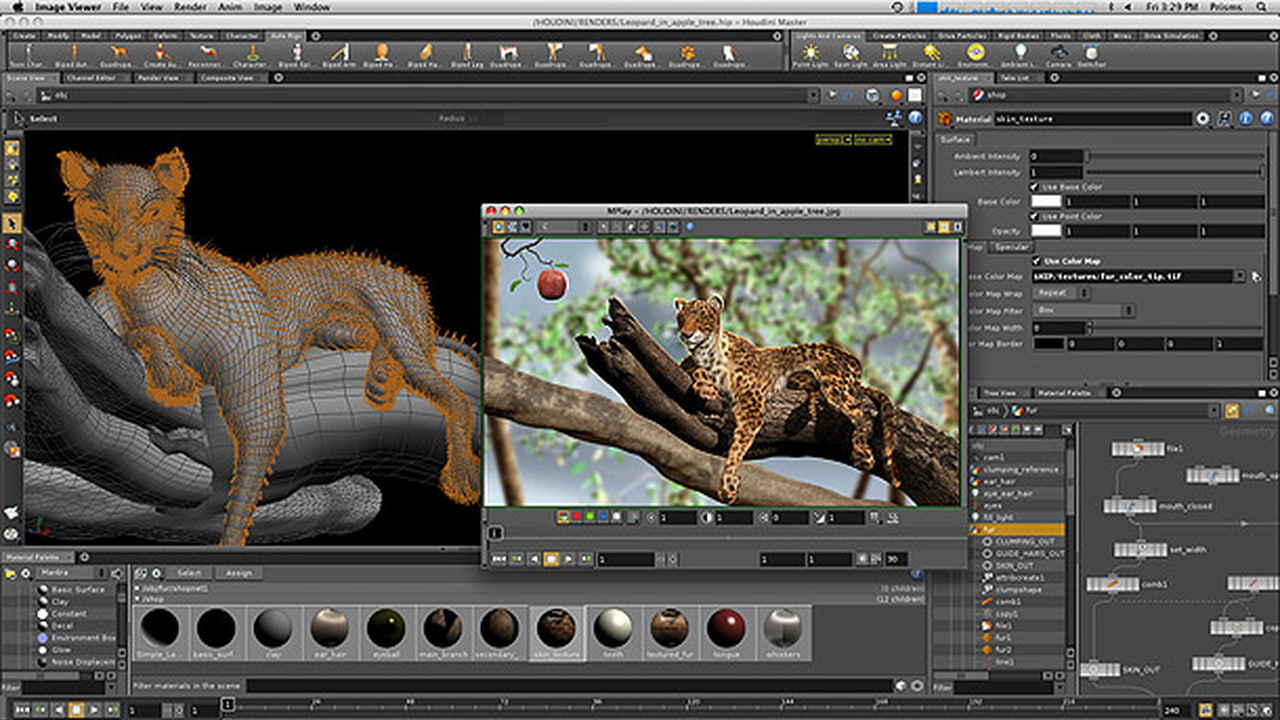Open the Color Map Filter Box dropdown

(1082, 311)
